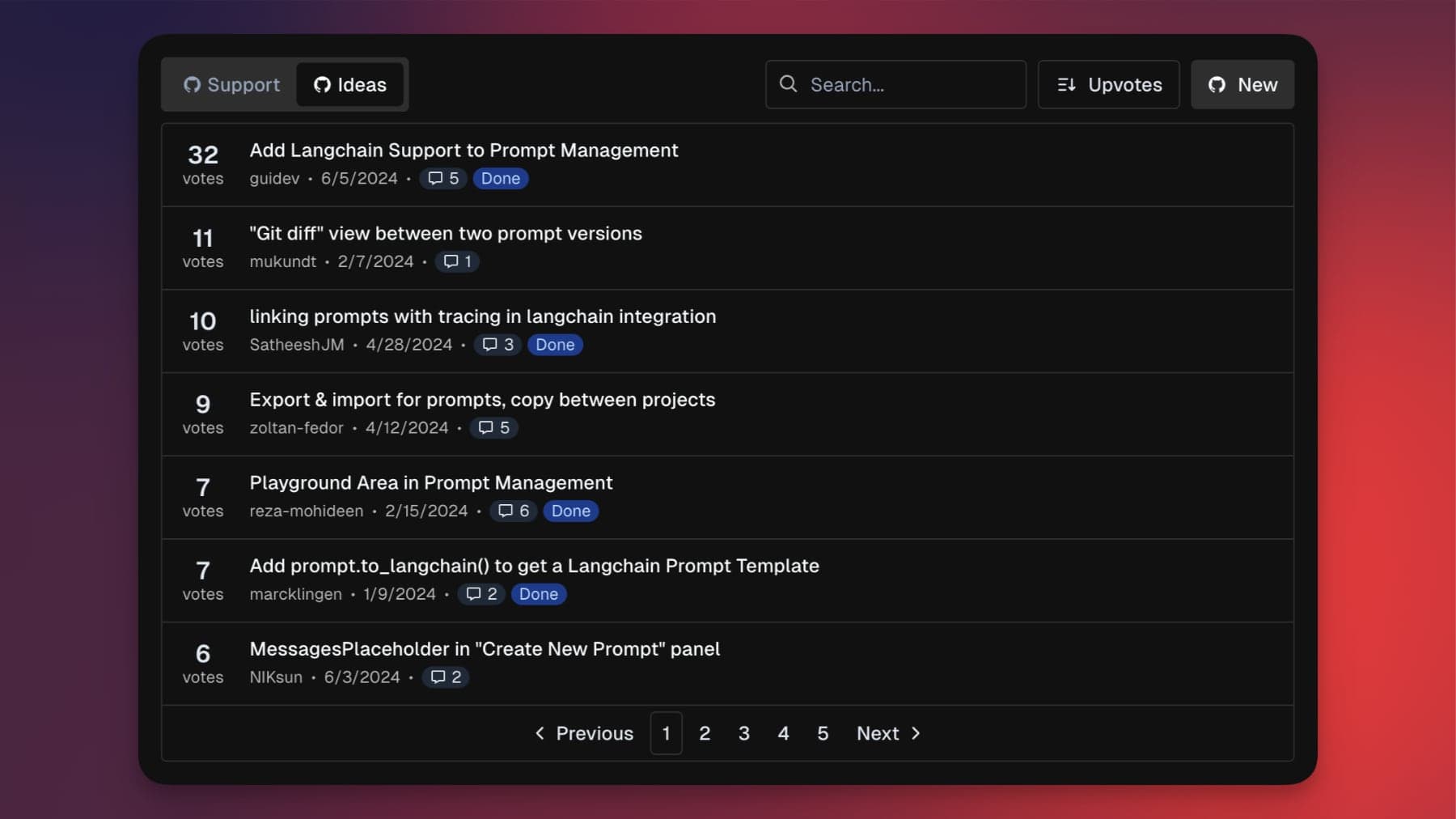Open idea Export & import for prompts

(482, 399)
